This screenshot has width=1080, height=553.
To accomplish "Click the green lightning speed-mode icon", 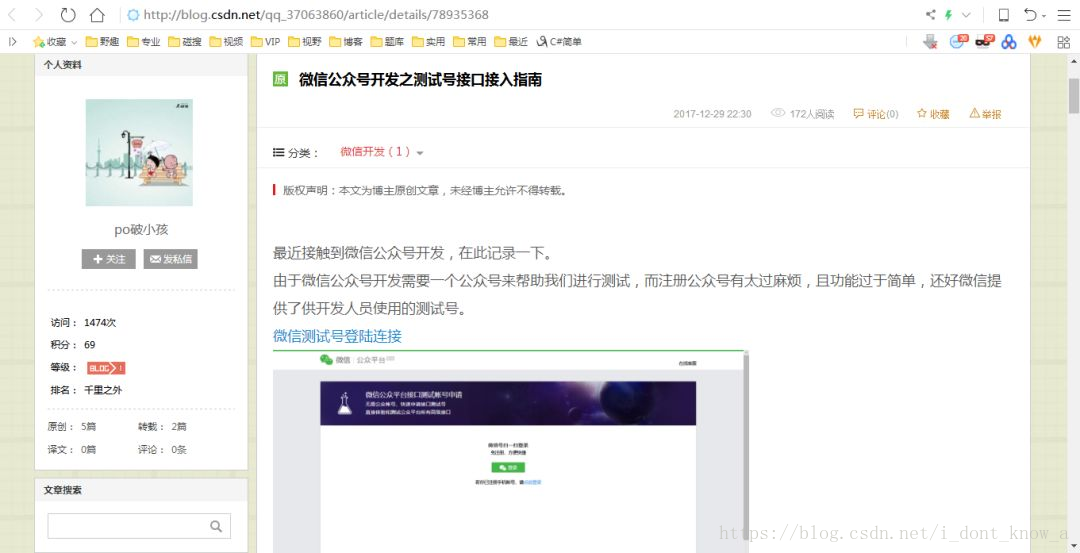I will (x=949, y=14).
